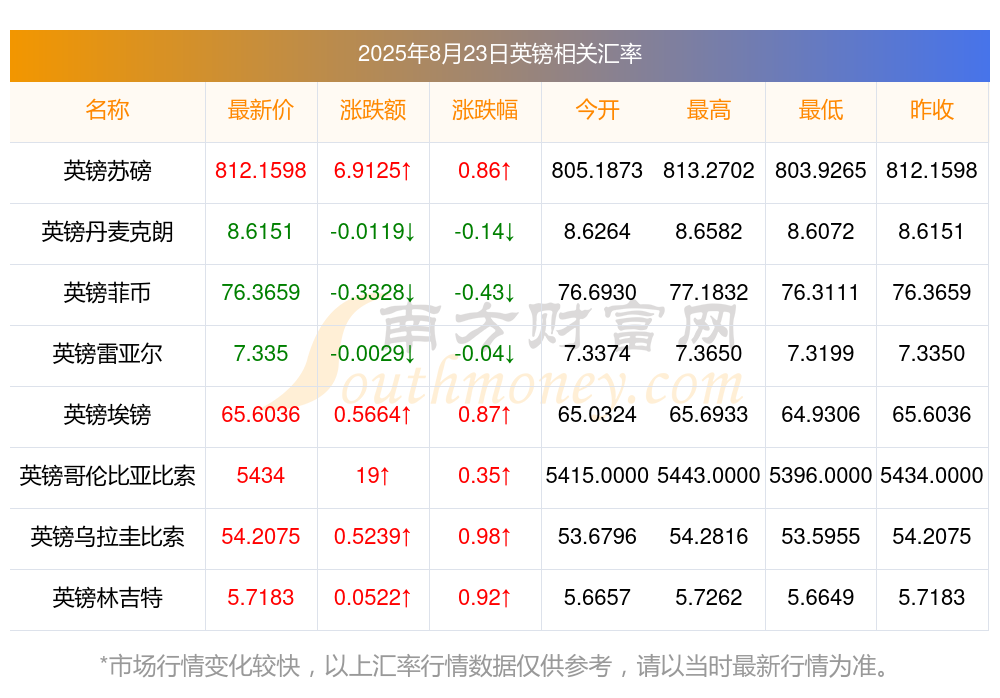Image resolution: width=1000 pixels, height=698 pixels.
Task: Click latest price 5.7183 in red
Action: pos(260,598)
